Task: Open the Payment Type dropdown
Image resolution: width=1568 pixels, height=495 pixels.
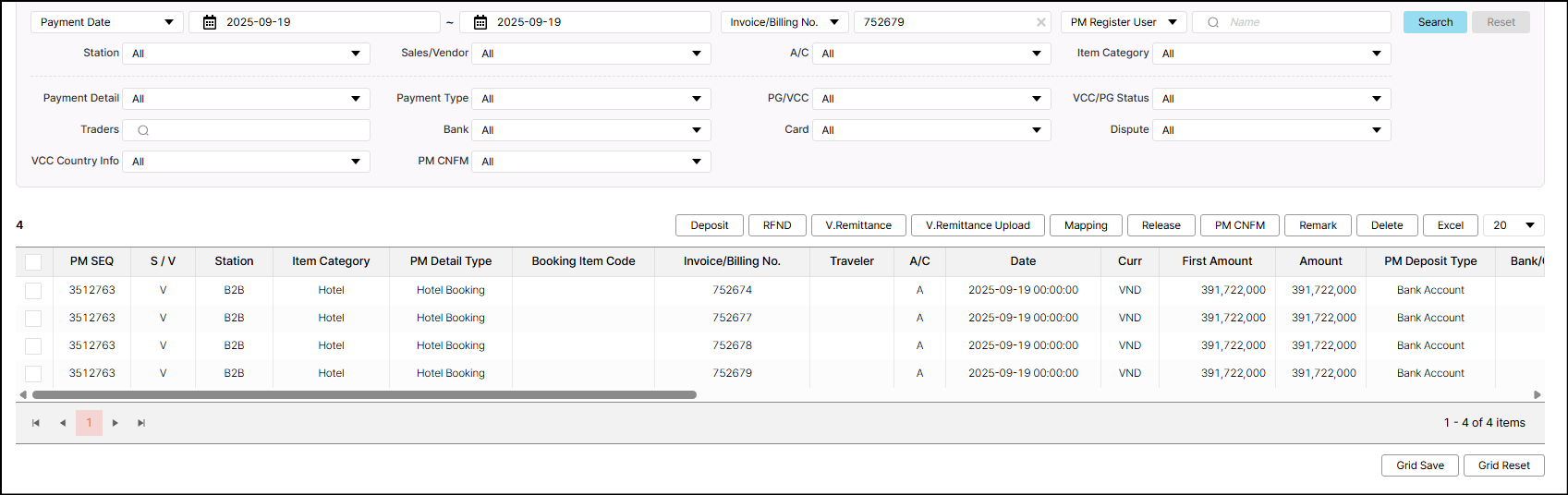Action: [590, 99]
